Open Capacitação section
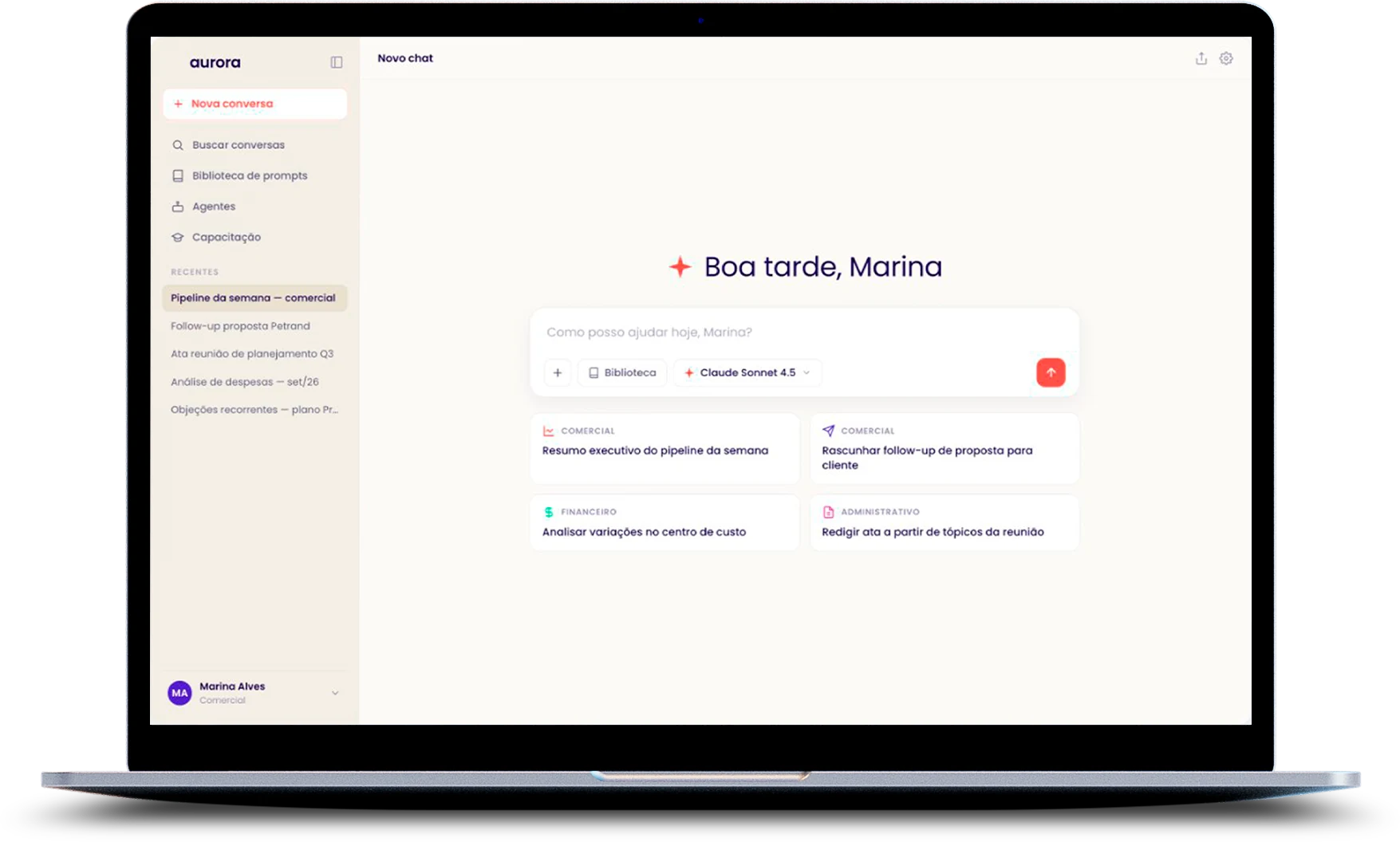 pos(255,237)
